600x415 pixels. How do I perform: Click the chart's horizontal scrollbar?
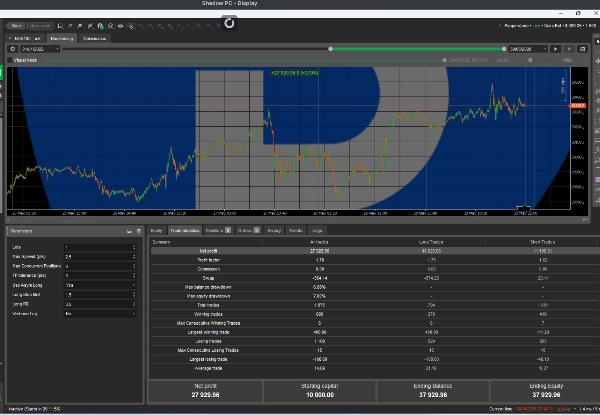[297, 220]
